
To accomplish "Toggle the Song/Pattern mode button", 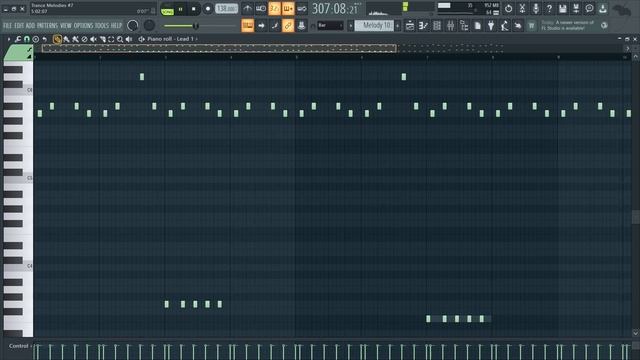I will click(x=167, y=9).
